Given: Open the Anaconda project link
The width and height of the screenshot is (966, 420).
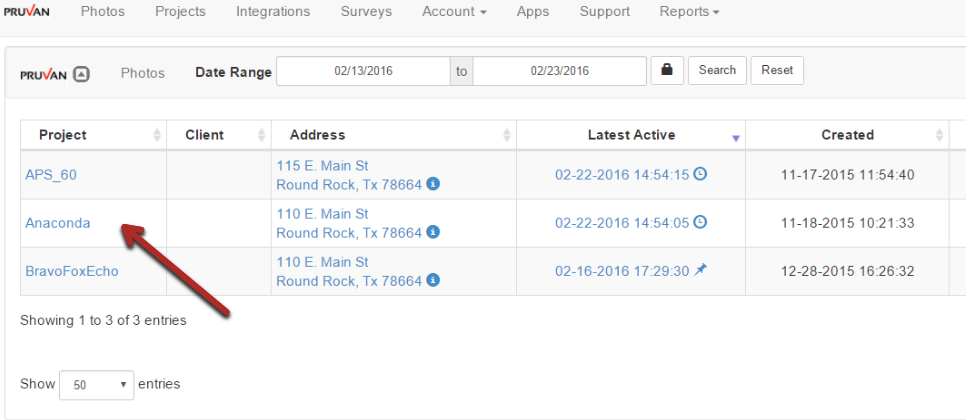Looking at the screenshot, I should 58,223.
